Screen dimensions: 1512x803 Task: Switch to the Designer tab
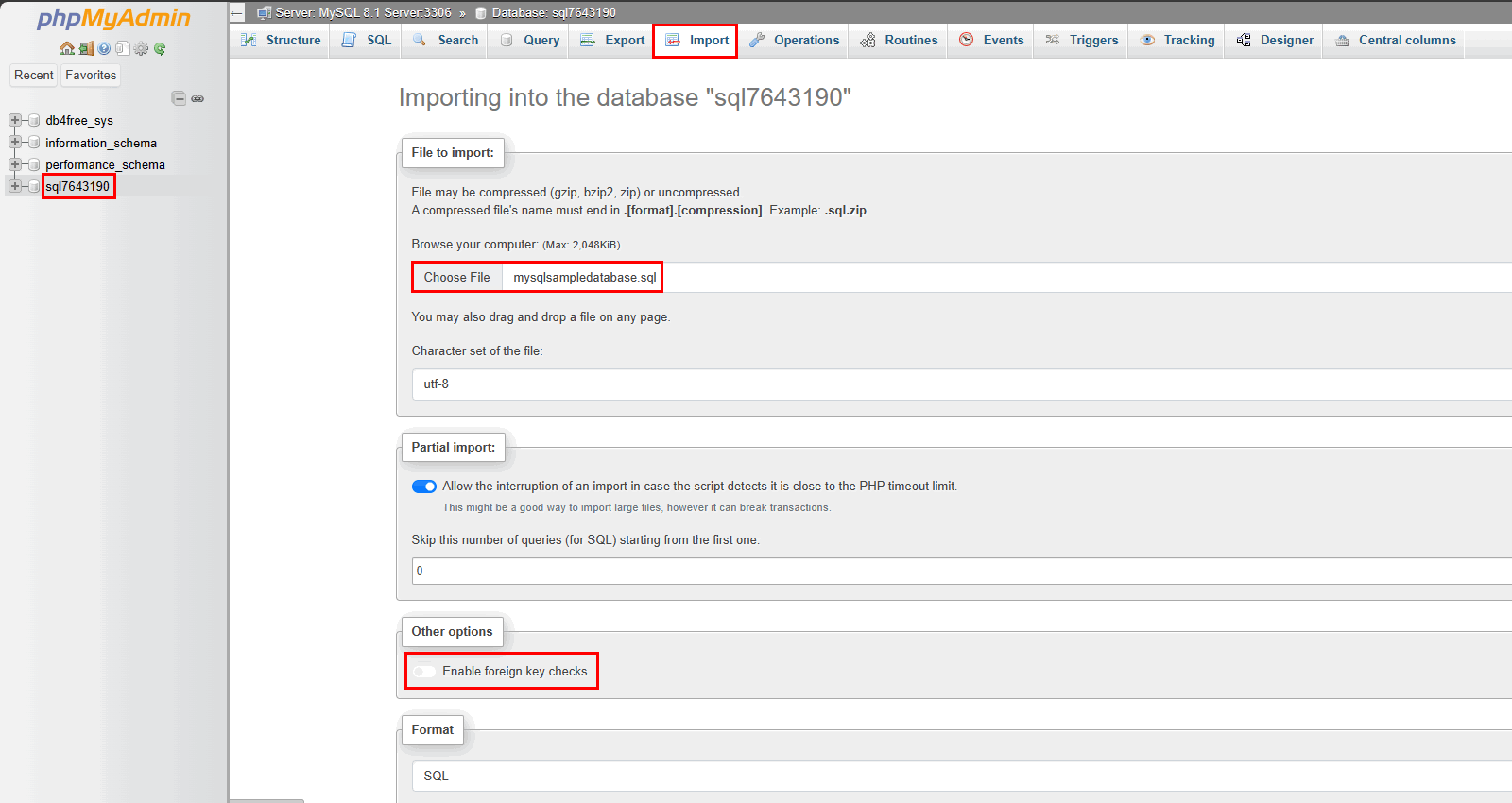point(1275,41)
